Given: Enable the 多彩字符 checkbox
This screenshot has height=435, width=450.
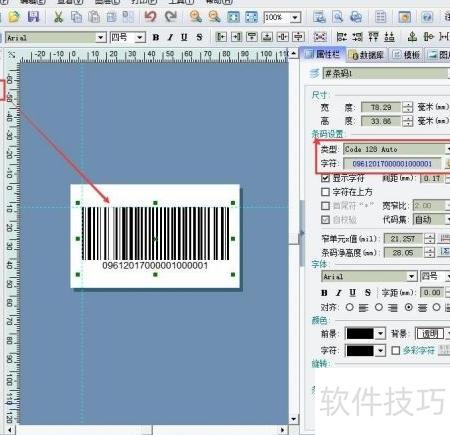Looking at the screenshot, I should pos(395,350).
